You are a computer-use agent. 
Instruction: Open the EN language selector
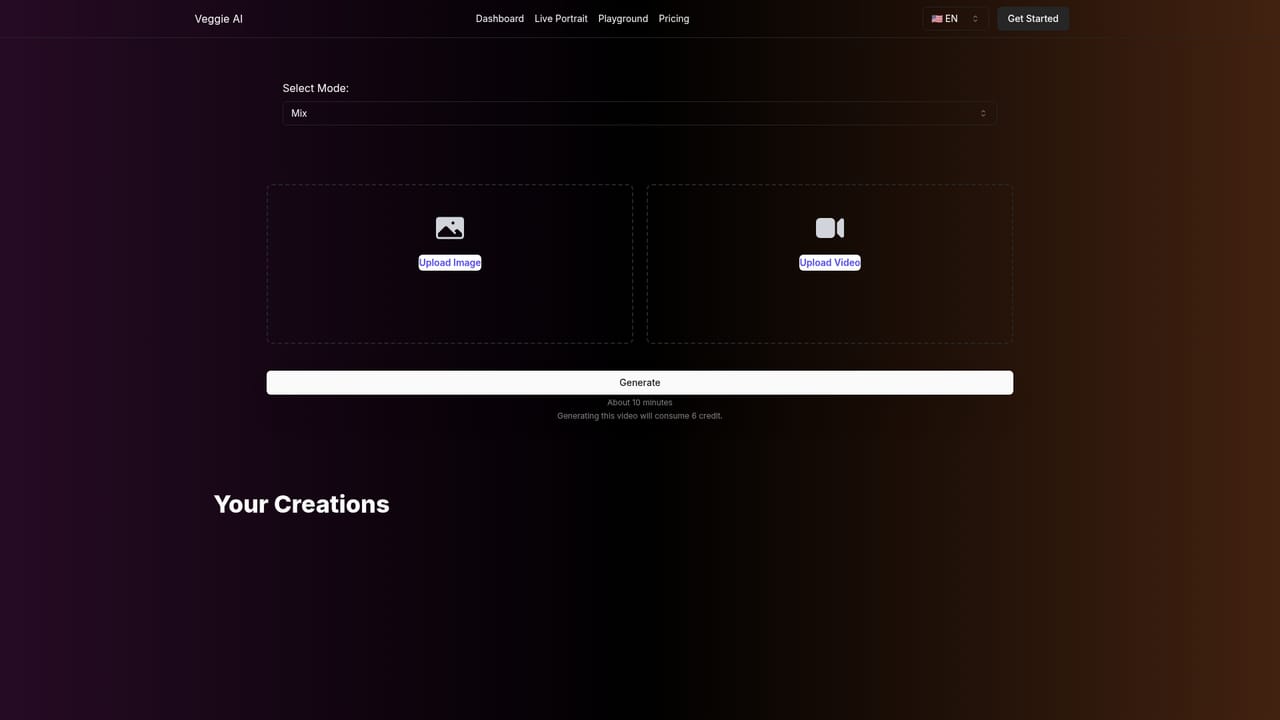tap(955, 19)
